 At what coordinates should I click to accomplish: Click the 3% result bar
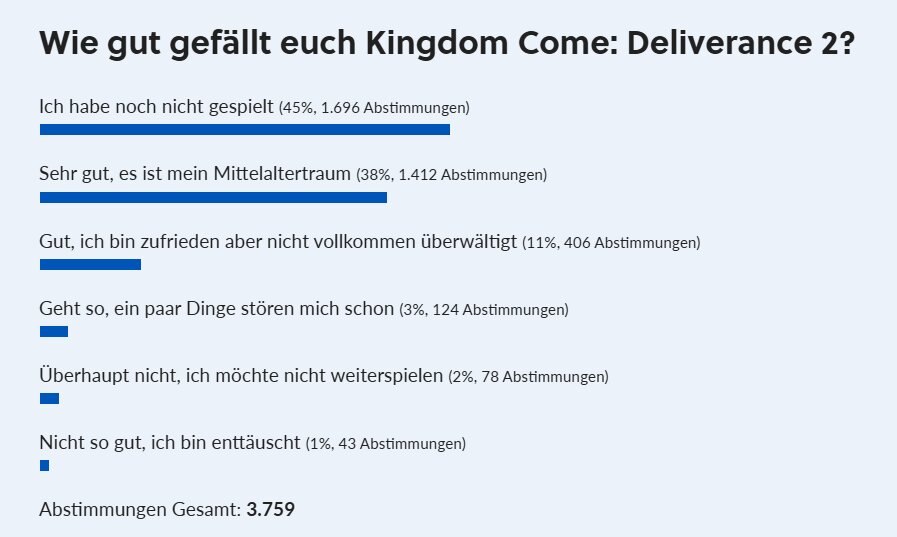pos(53,332)
